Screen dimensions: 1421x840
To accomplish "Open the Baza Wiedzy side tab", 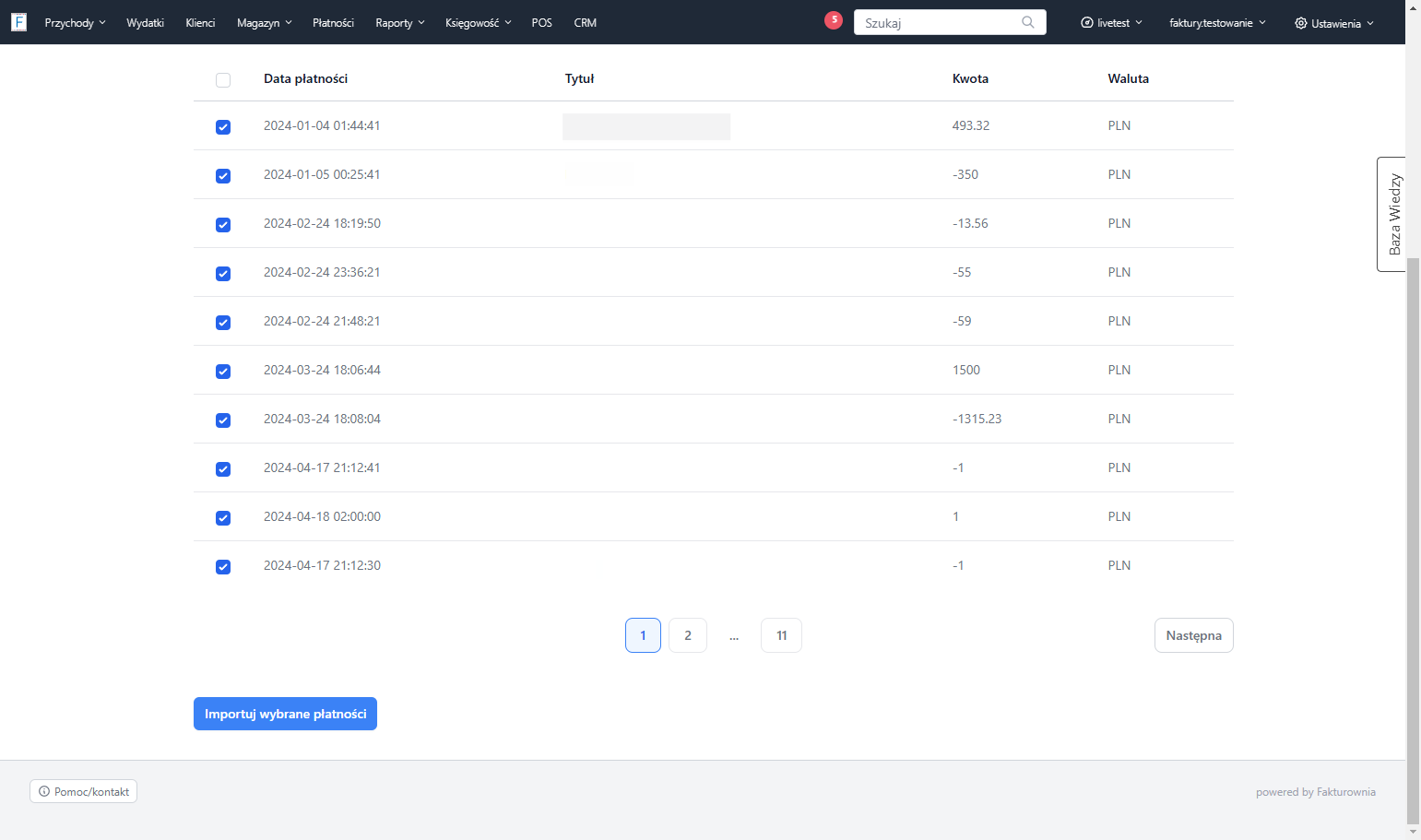I will [1392, 214].
